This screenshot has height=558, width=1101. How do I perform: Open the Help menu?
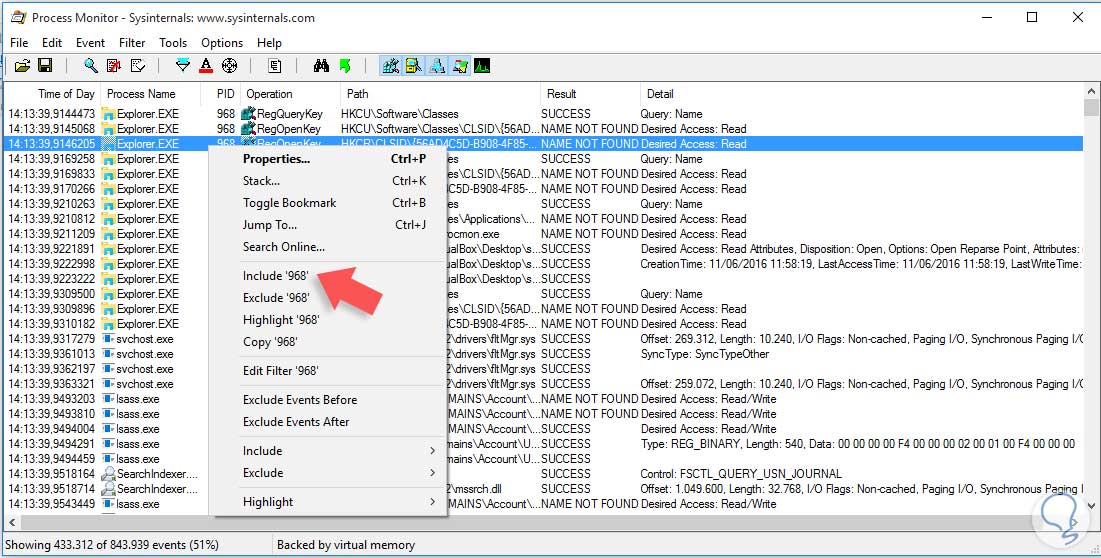point(269,43)
